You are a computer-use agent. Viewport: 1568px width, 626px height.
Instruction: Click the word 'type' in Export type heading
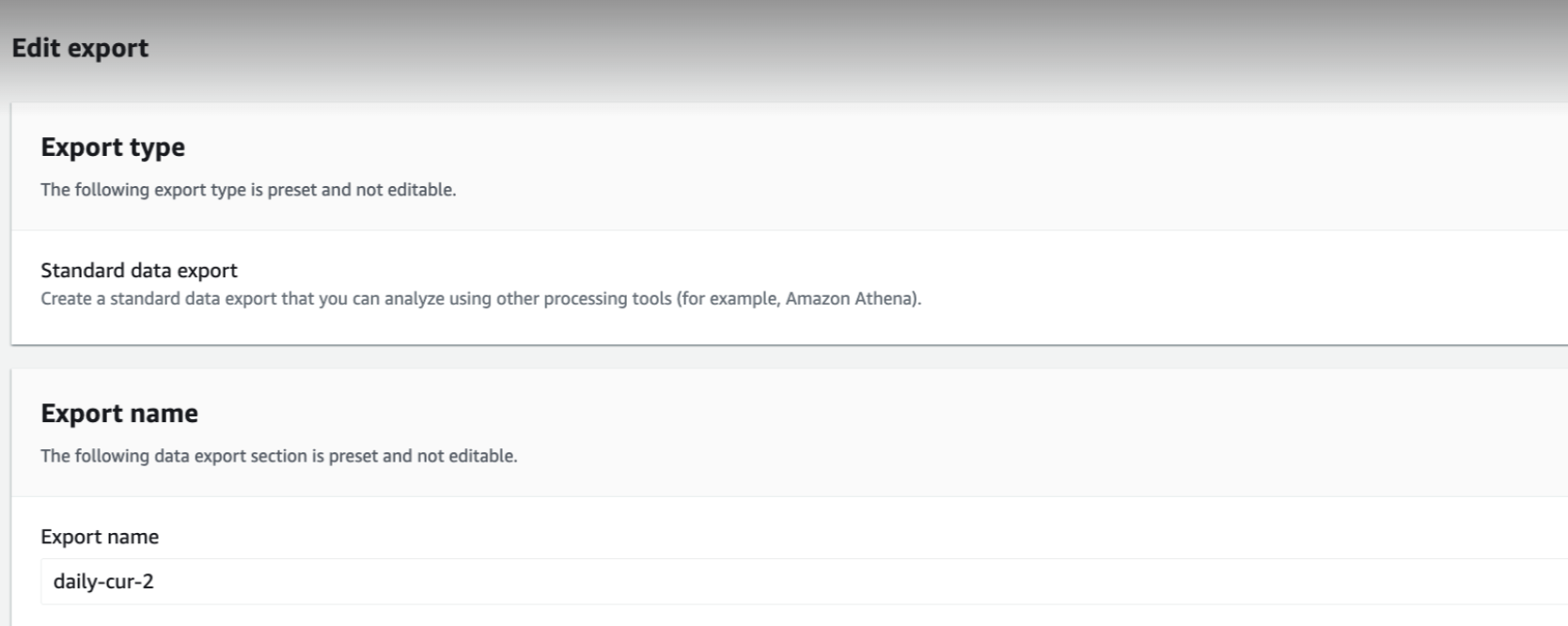(x=157, y=148)
